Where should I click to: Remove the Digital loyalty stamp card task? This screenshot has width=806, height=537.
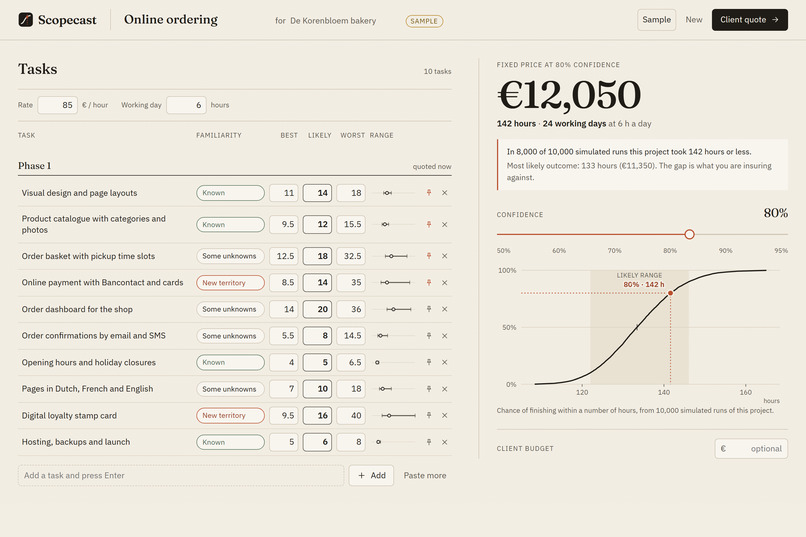pyautogui.click(x=445, y=415)
